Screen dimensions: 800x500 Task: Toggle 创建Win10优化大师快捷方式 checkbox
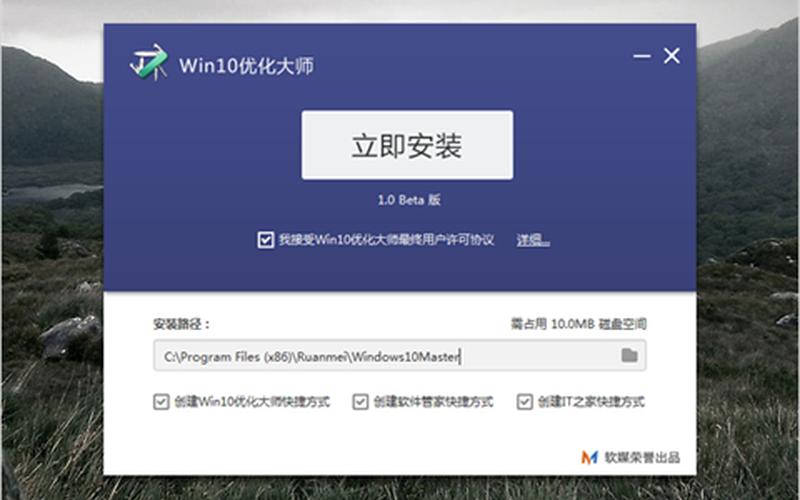pyautogui.click(x=161, y=402)
